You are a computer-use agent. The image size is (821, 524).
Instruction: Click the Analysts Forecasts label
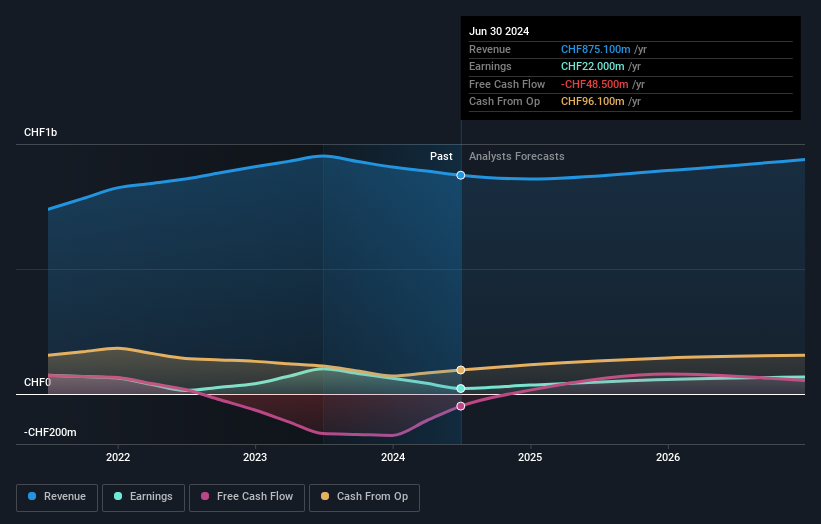pyautogui.click(x=517, y=157)
